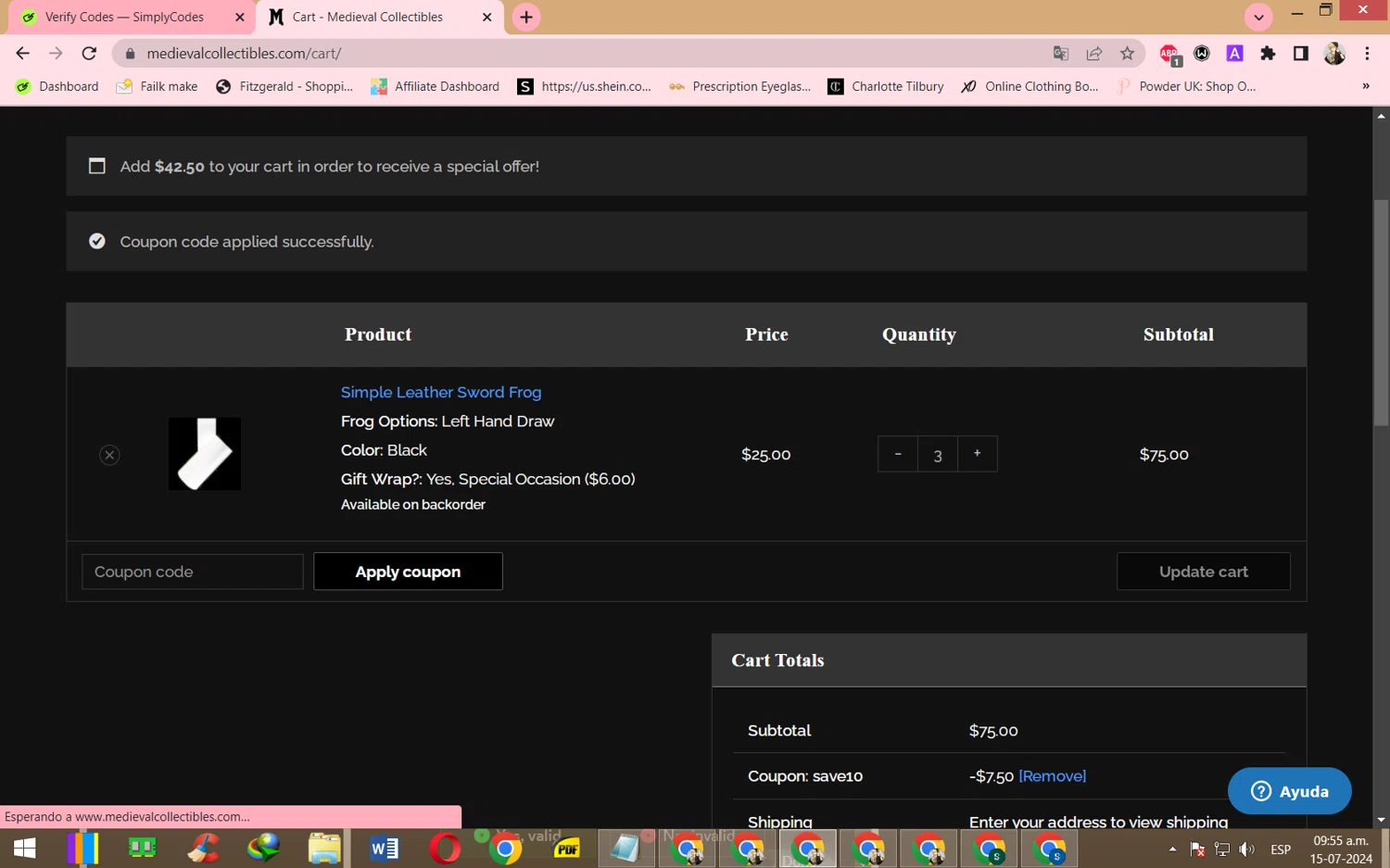Open the Windows Start menu
1390x868 pixels.
25,849
